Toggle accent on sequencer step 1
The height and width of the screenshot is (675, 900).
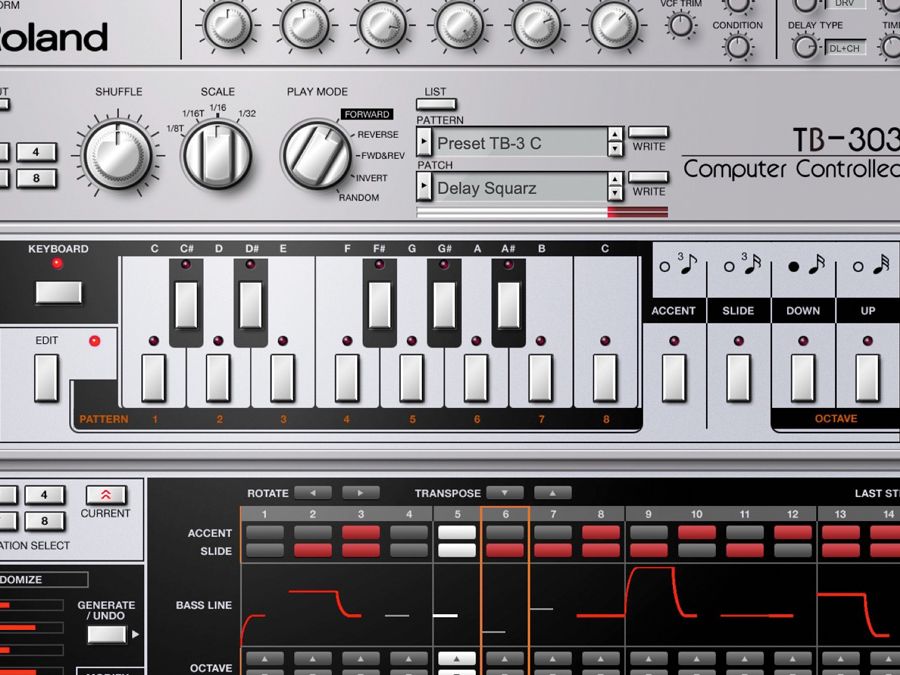pyautogui.click(x=265, y=533)
